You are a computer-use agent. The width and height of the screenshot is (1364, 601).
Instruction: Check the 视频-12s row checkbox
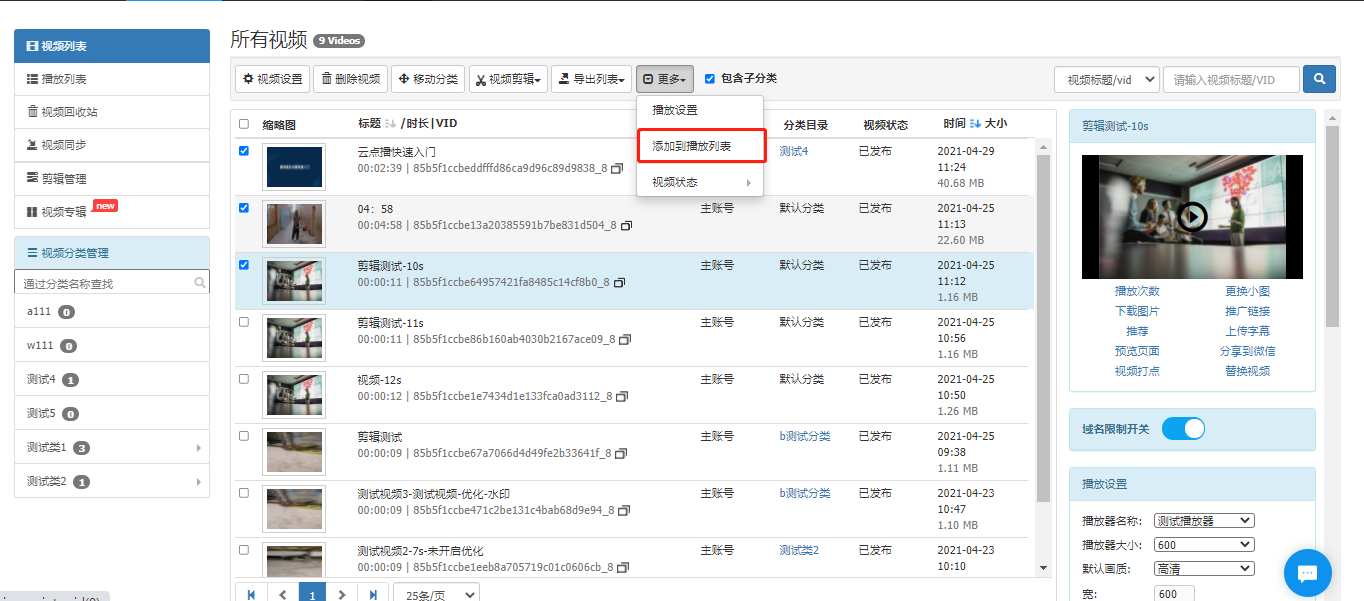coord(244,379)
